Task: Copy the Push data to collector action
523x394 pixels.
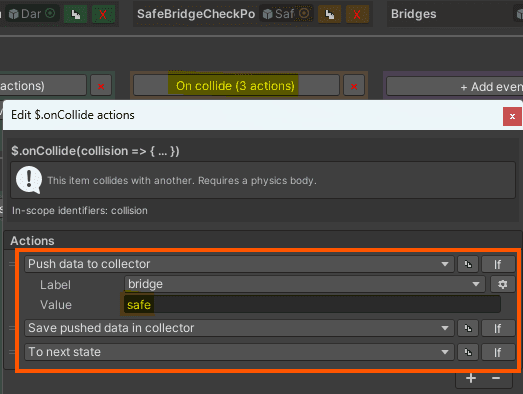Action: (468, 264)
